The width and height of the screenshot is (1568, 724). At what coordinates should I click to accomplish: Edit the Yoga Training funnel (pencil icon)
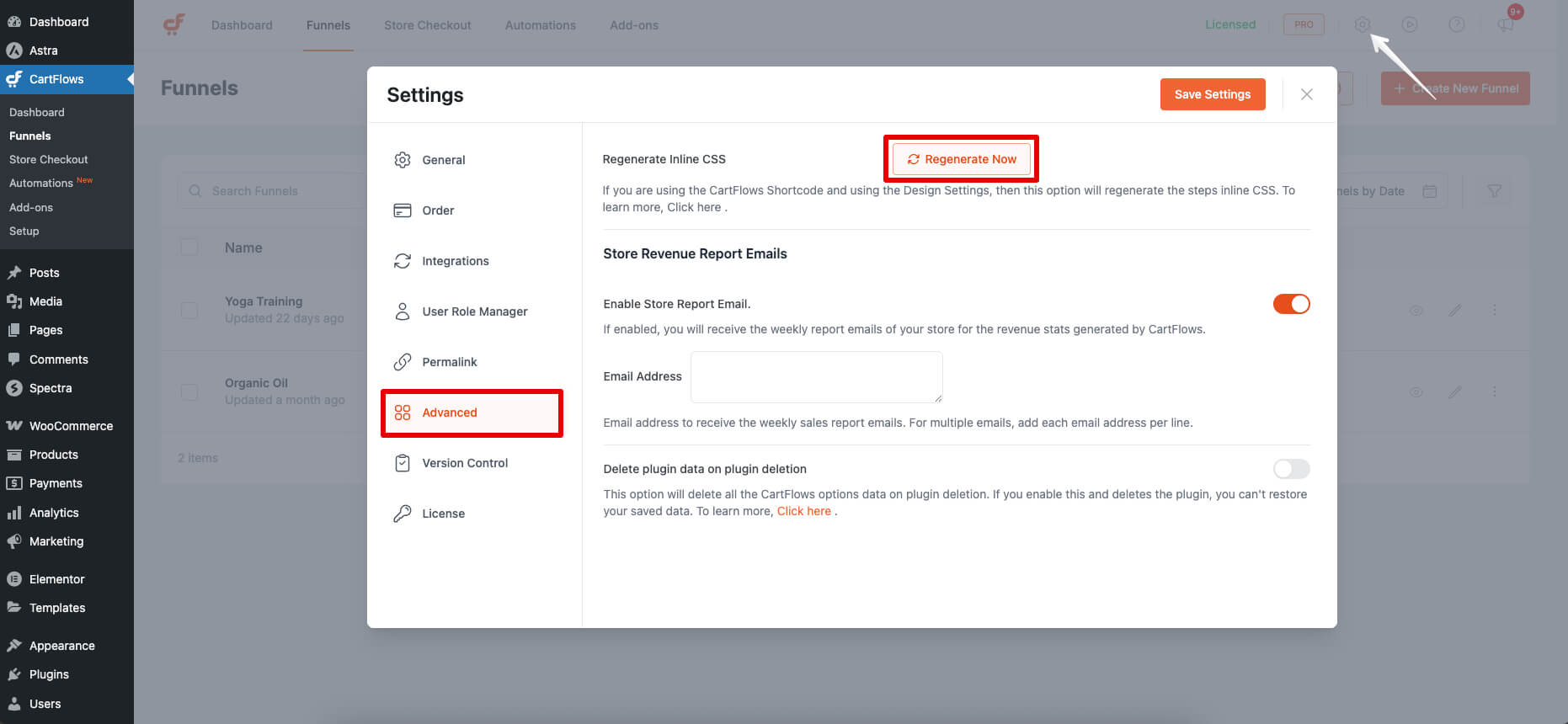(x=1455, y=310)
